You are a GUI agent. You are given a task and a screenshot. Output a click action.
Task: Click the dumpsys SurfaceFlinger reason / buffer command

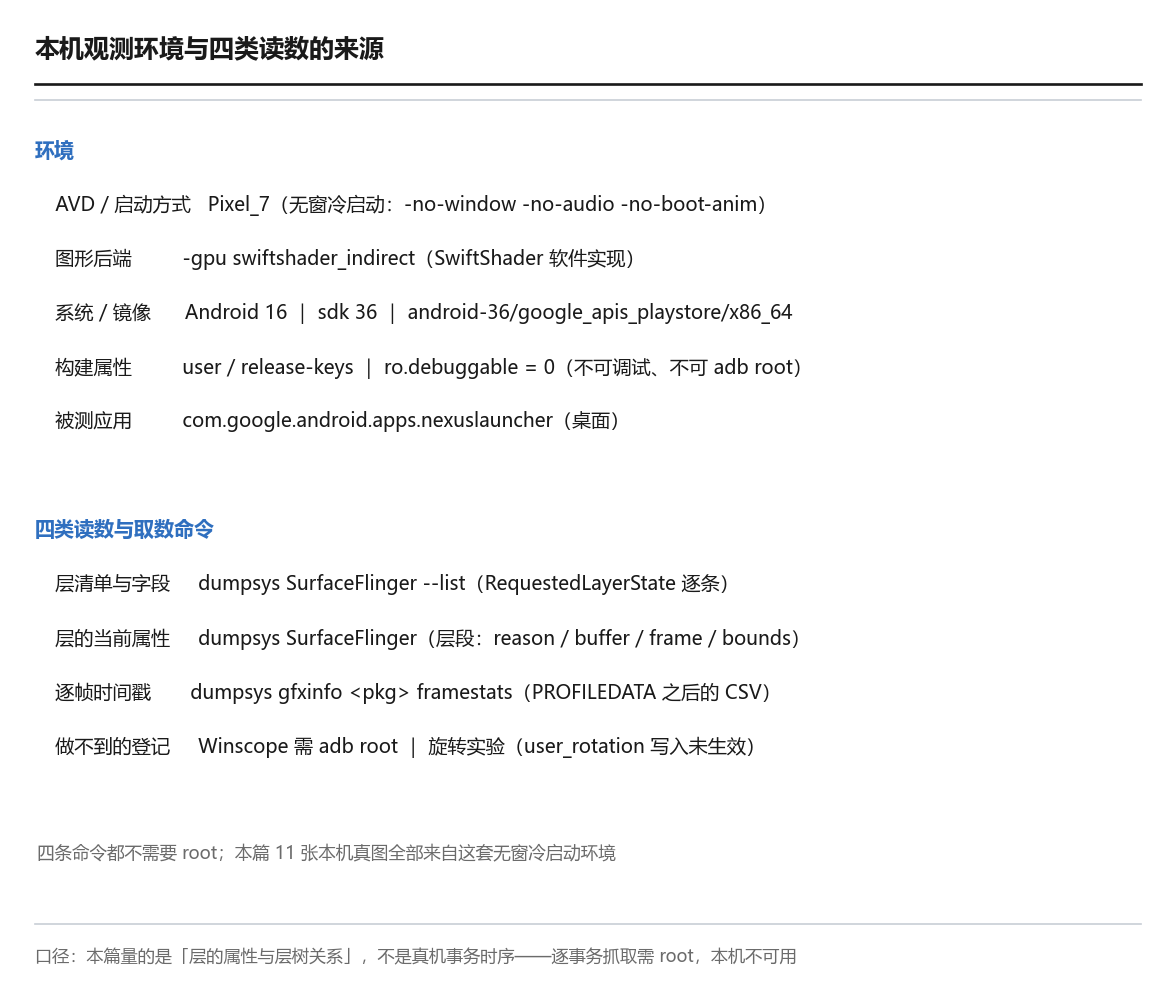pos(499,638)
